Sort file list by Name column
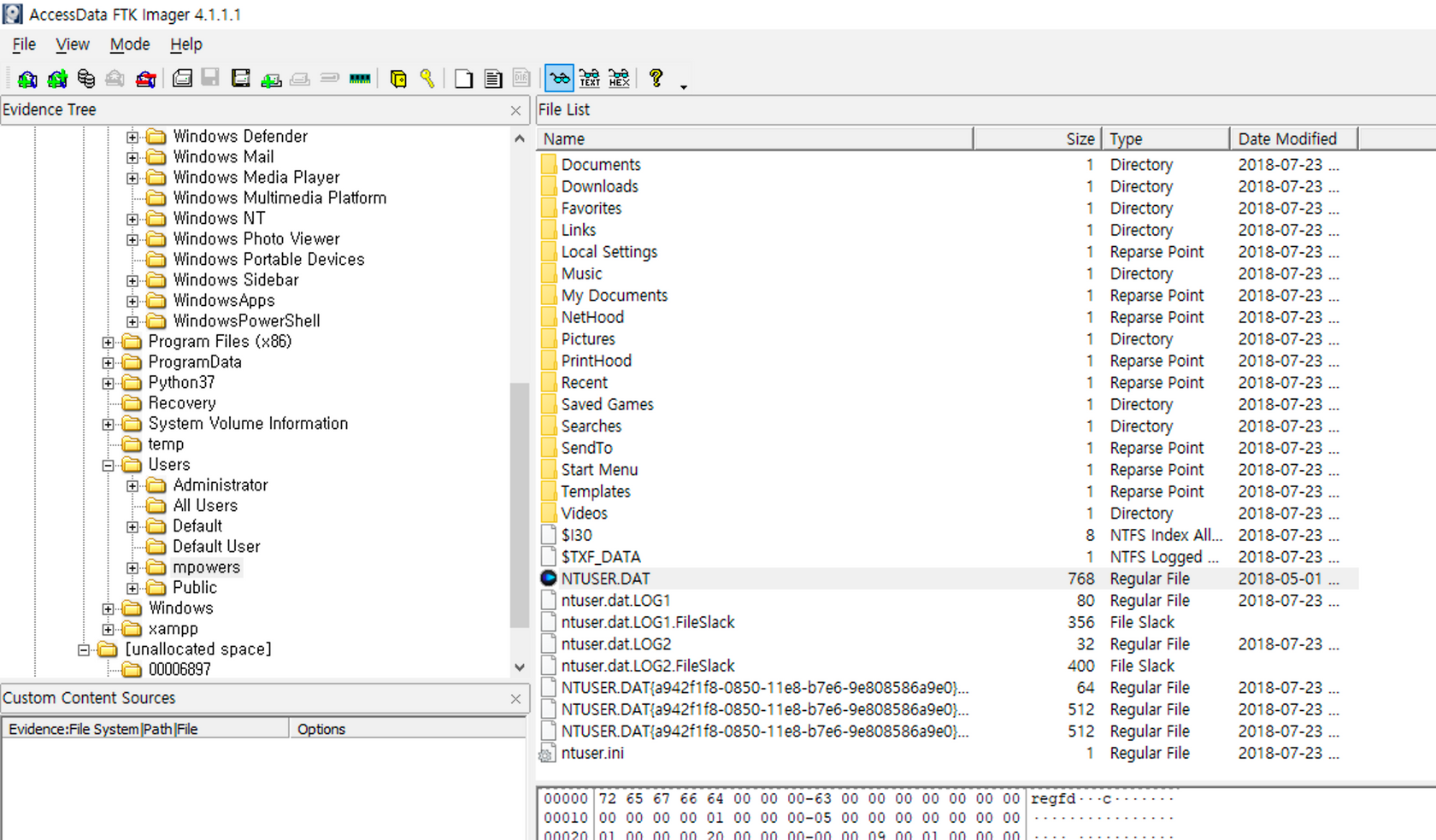 point(755,138)
